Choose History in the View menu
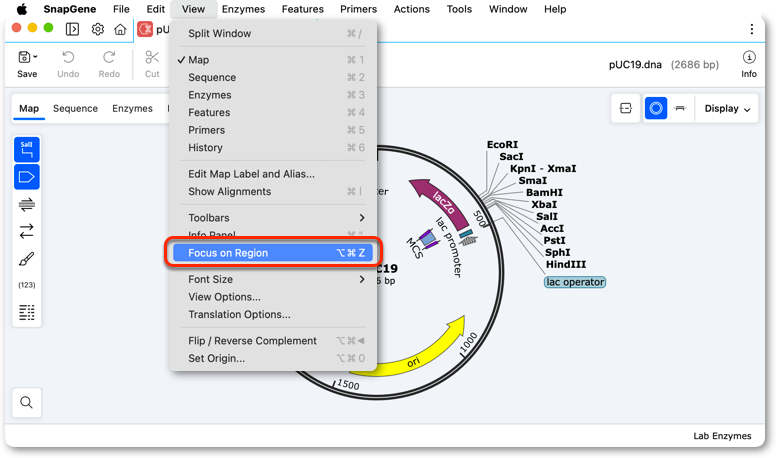This screenshot has height=458, width=776. (273, 148)
